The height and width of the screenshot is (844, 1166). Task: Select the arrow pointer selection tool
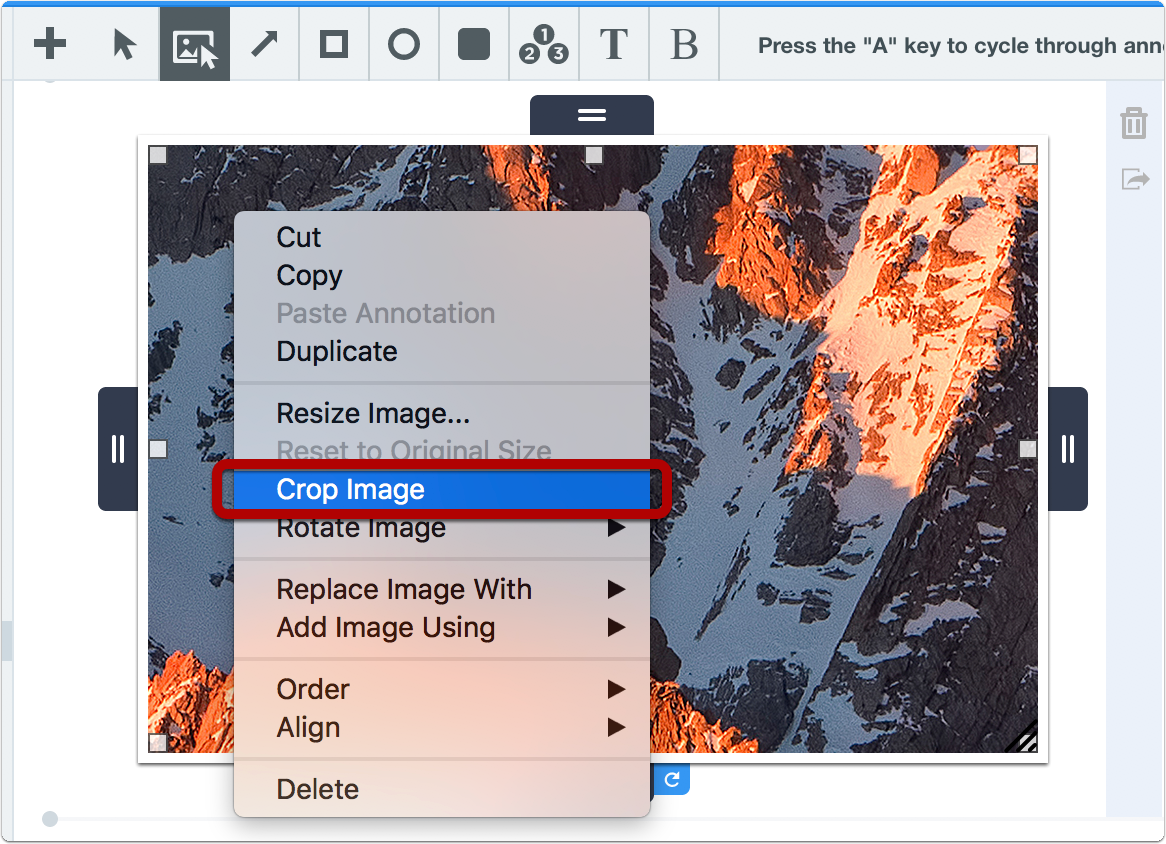tap(124, 45)
